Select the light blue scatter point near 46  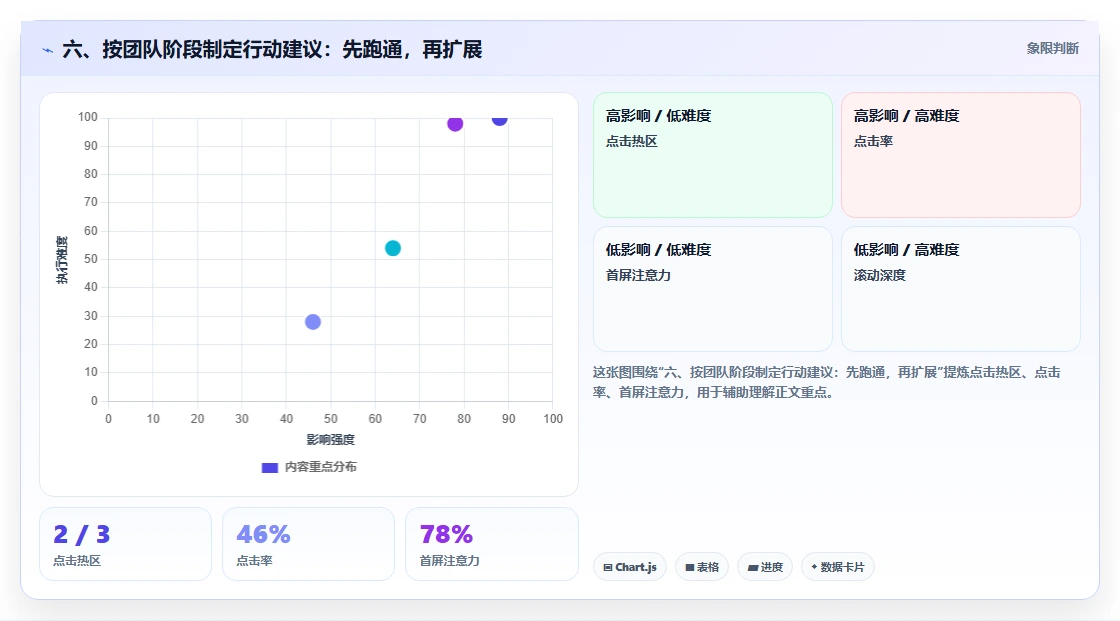313,322
